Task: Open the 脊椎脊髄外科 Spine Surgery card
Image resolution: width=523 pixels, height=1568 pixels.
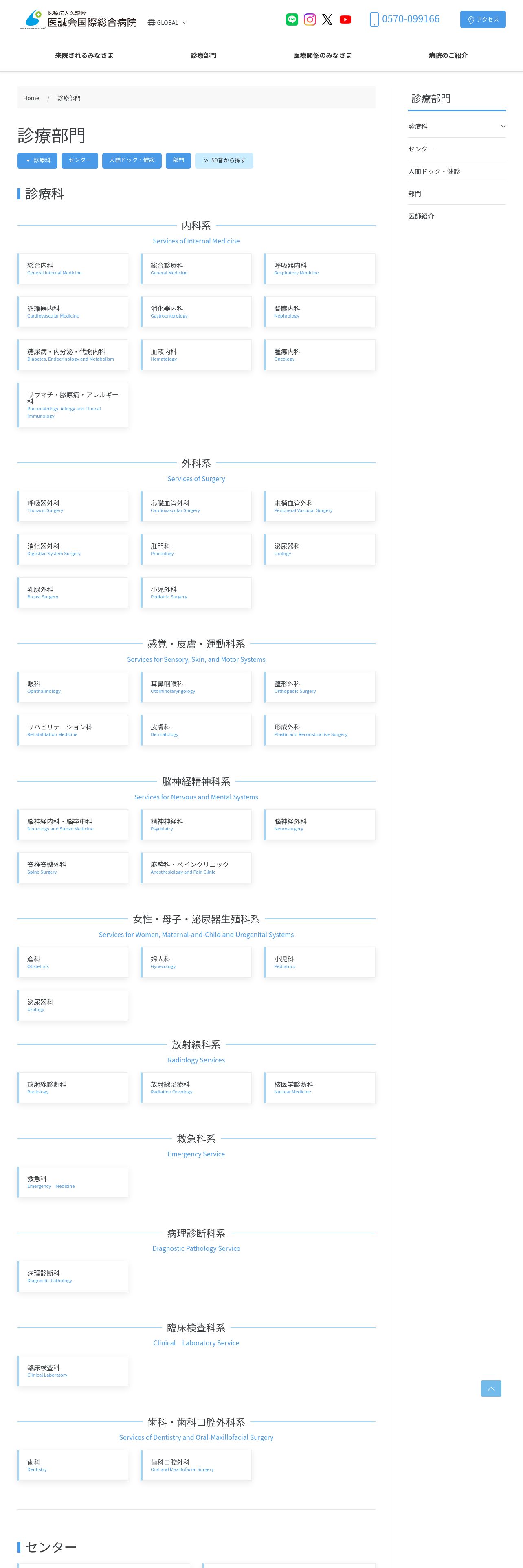Action: [73, 868]
